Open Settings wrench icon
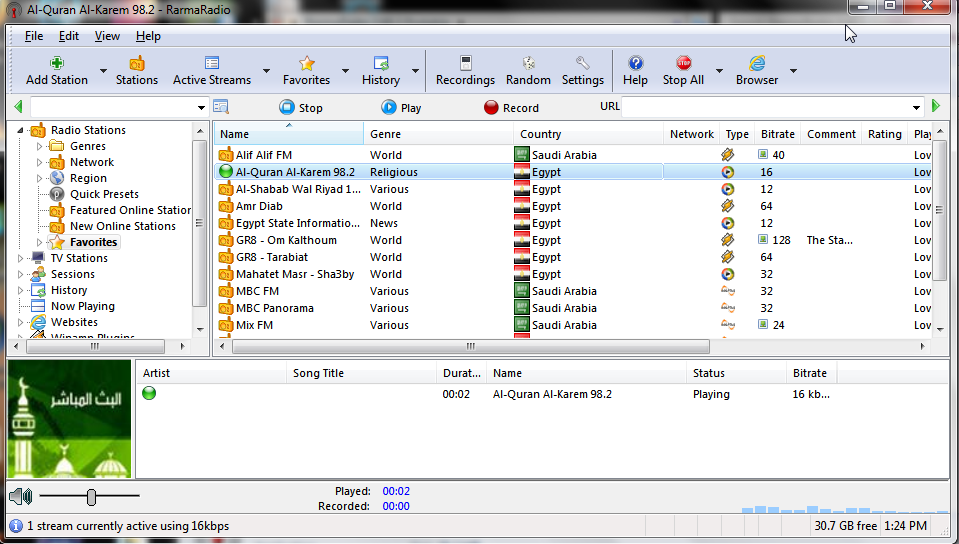The height and width of the screenshot is (544, 959). point(583,63)
